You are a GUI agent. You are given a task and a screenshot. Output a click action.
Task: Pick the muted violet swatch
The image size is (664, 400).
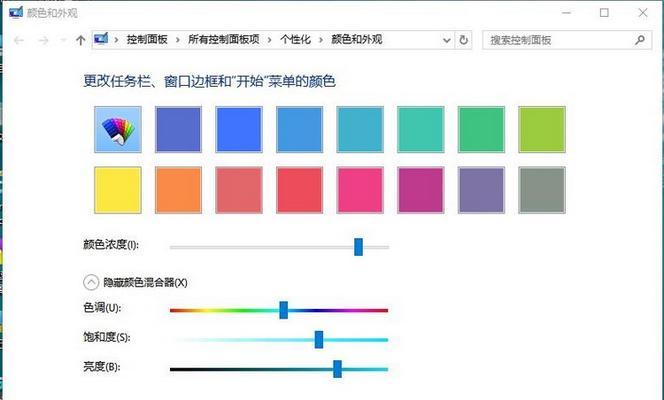(x=481, y=190)
